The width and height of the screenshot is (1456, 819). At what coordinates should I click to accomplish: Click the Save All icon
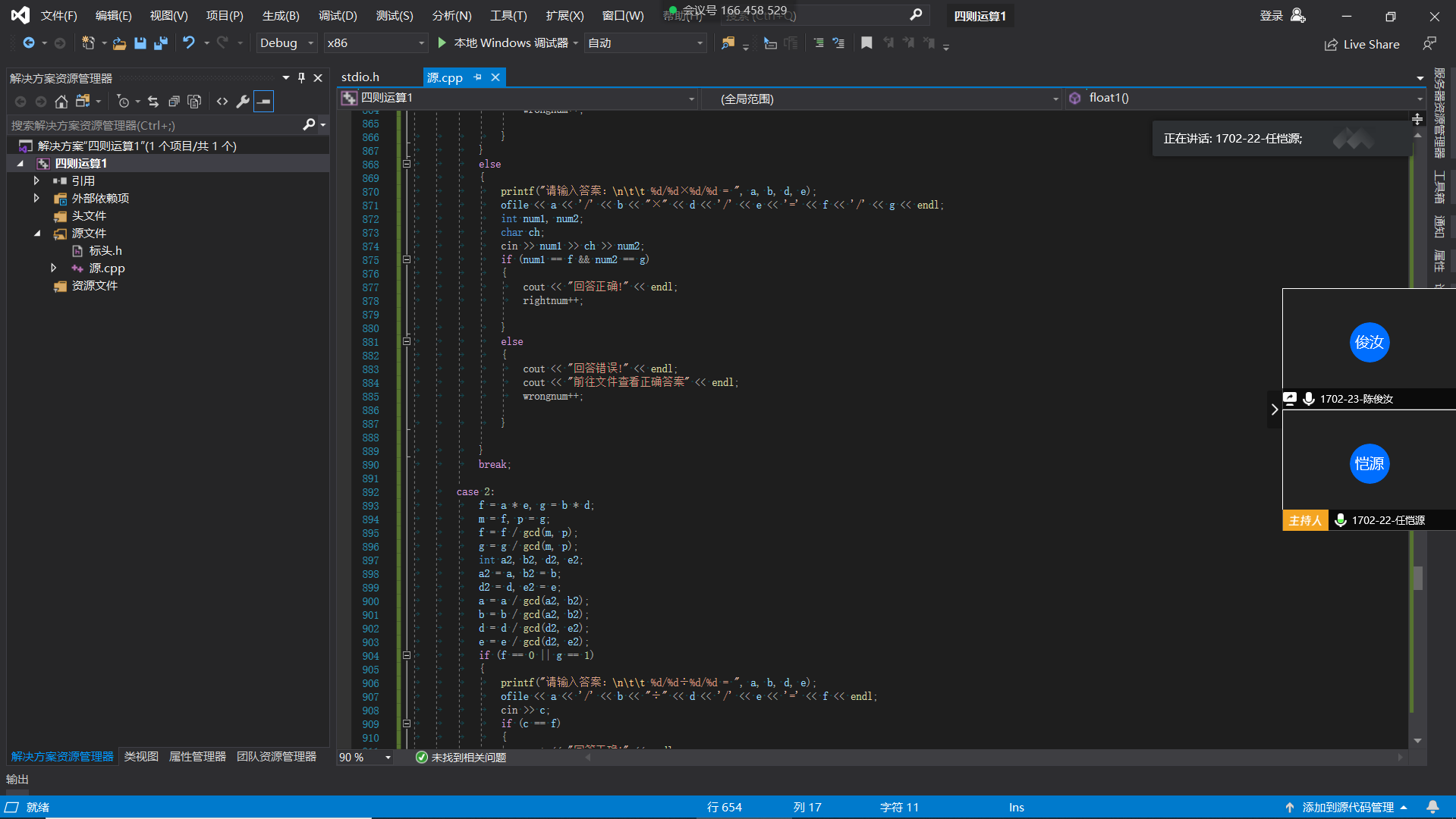(x=160, y=43)
